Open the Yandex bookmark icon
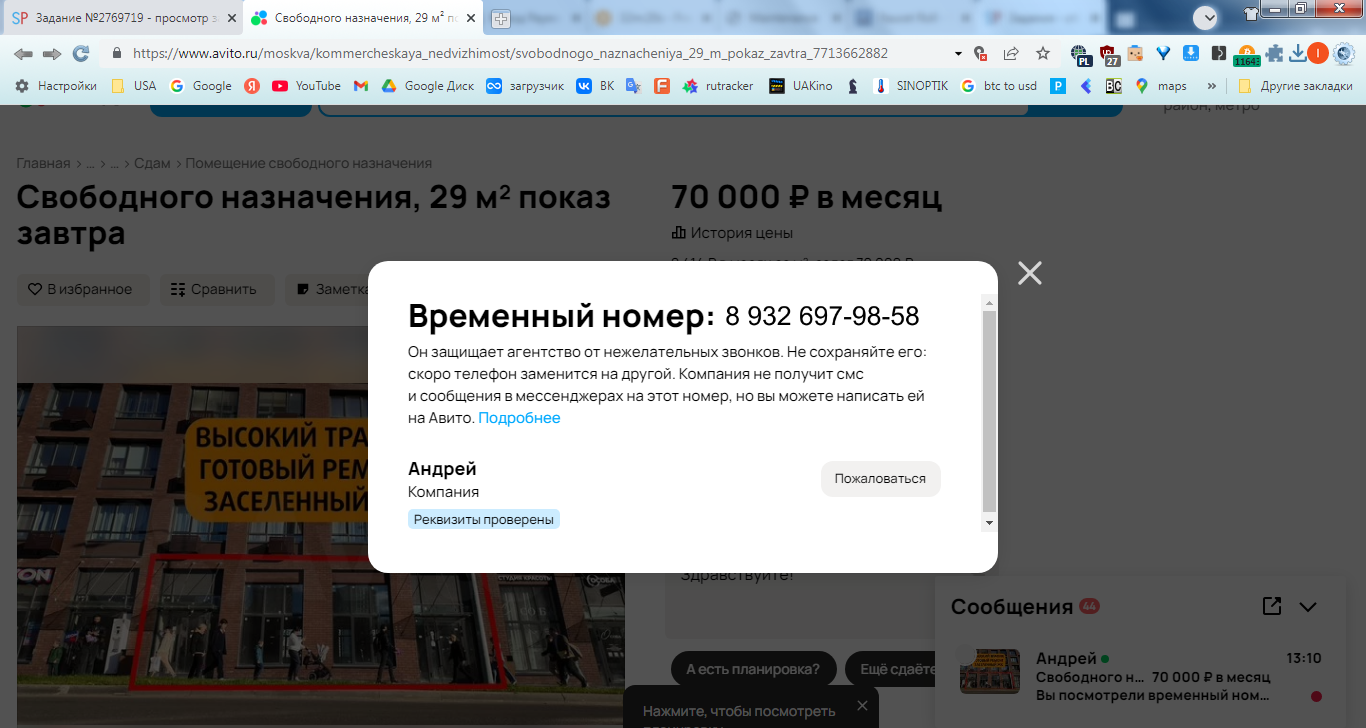This screenshot has width=1366, height=728. pos(252,86)
